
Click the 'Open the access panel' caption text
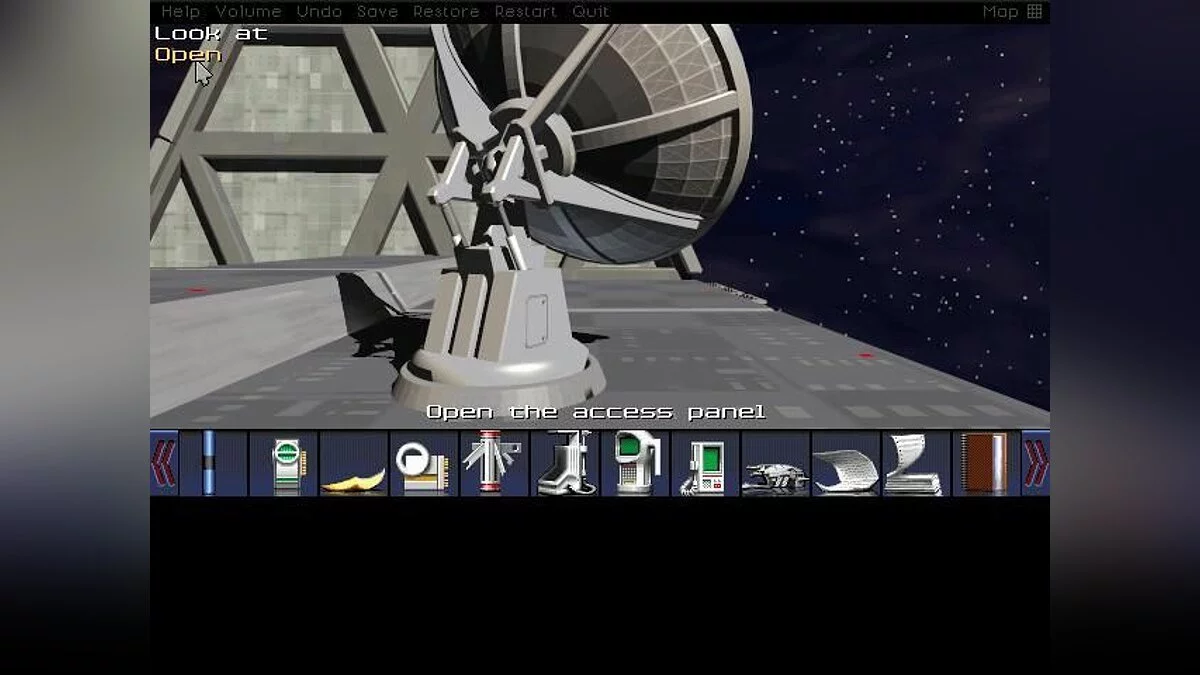pos(596,412)
